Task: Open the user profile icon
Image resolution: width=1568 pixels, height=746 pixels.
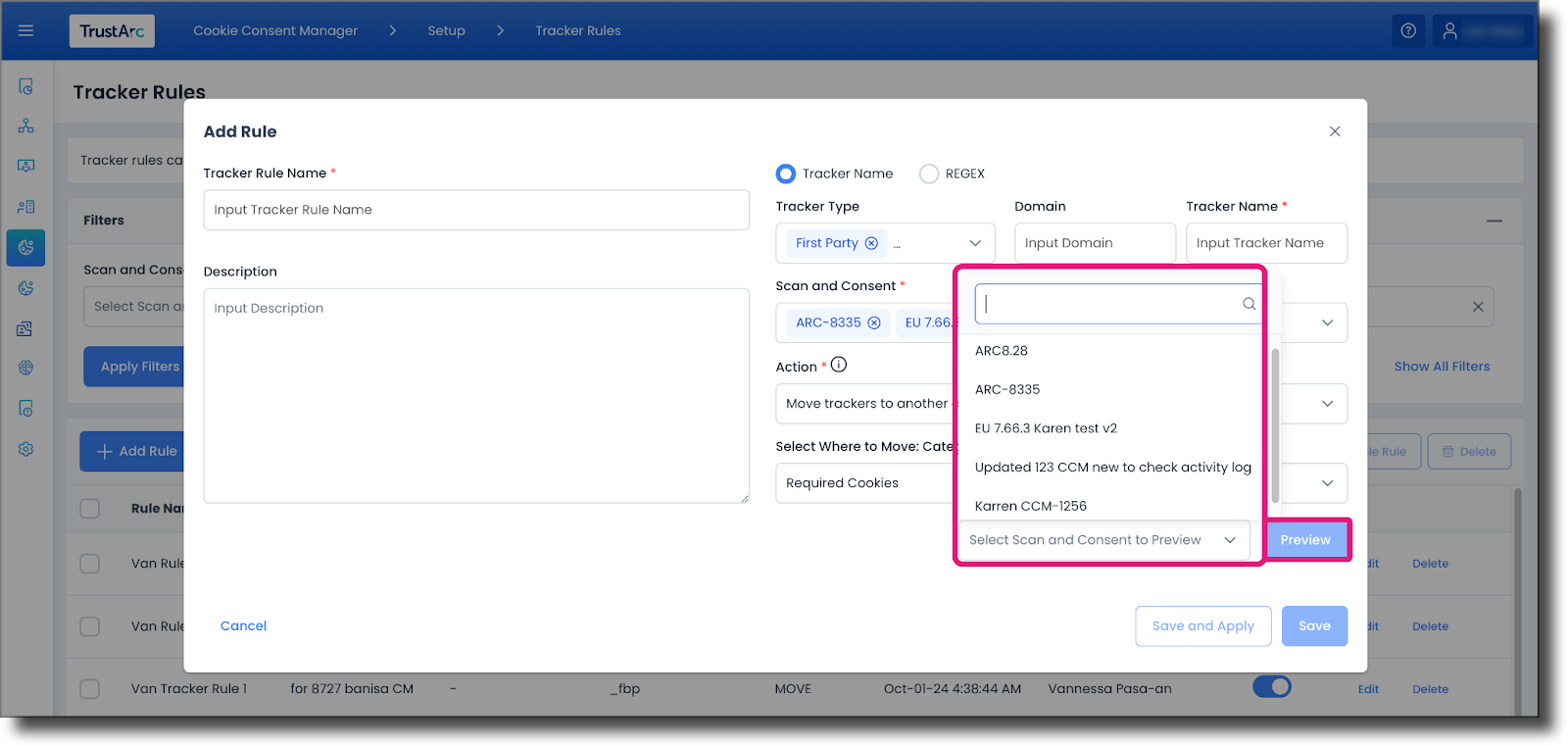Action: 1450,31
